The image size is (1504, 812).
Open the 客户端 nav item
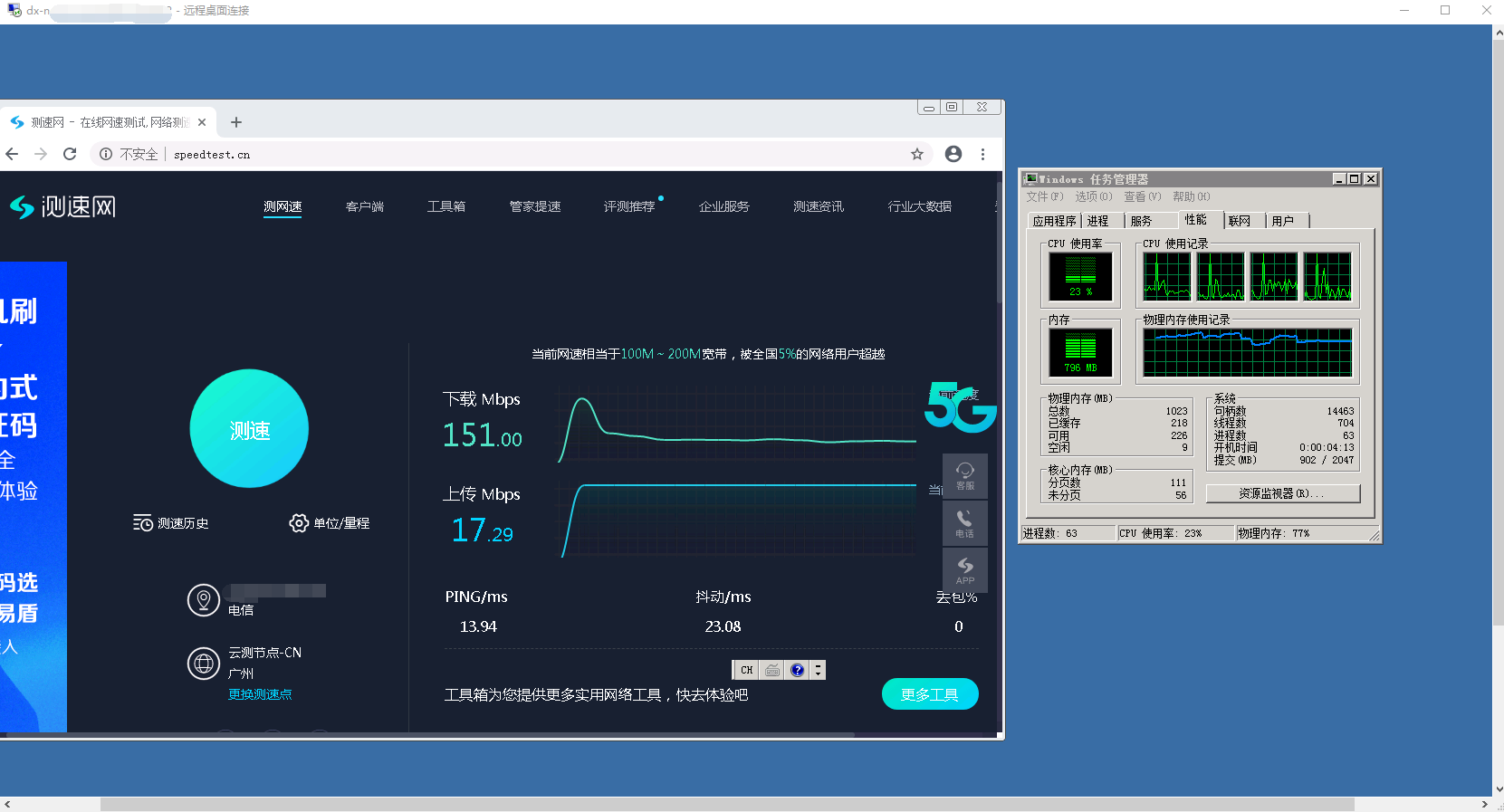tap(365, 206)
